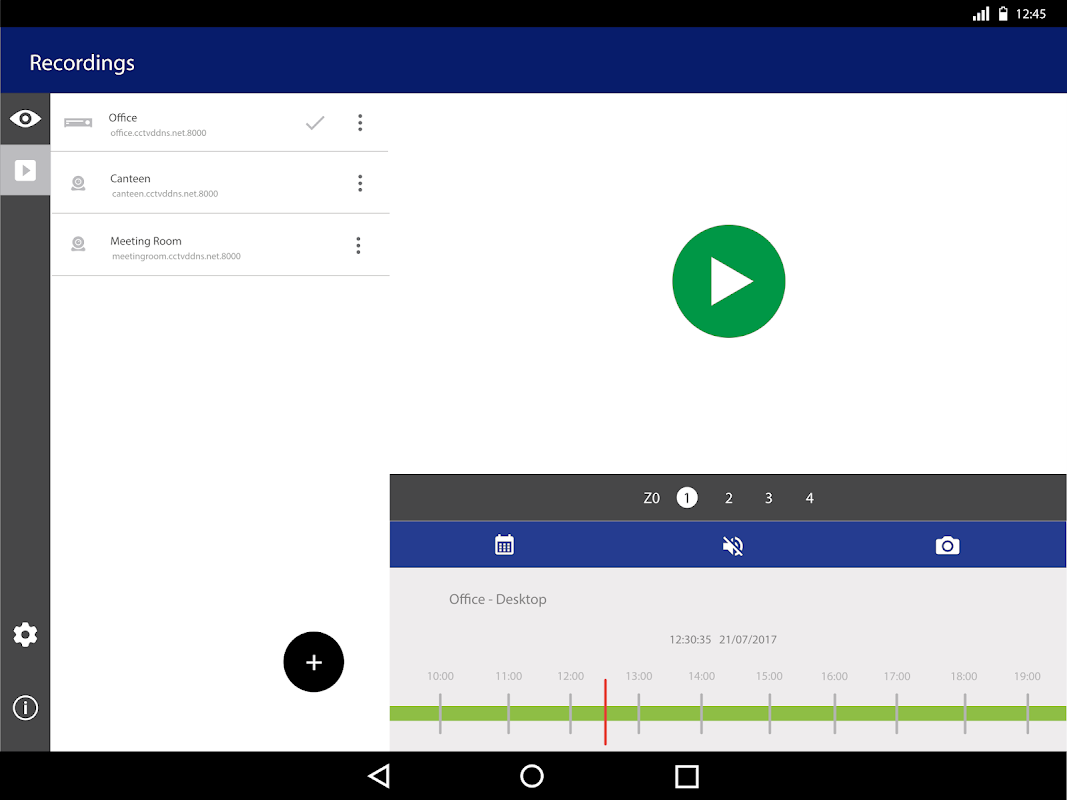
Task: Click the Canteen camera icon
Action: click(x=78, y=183)
